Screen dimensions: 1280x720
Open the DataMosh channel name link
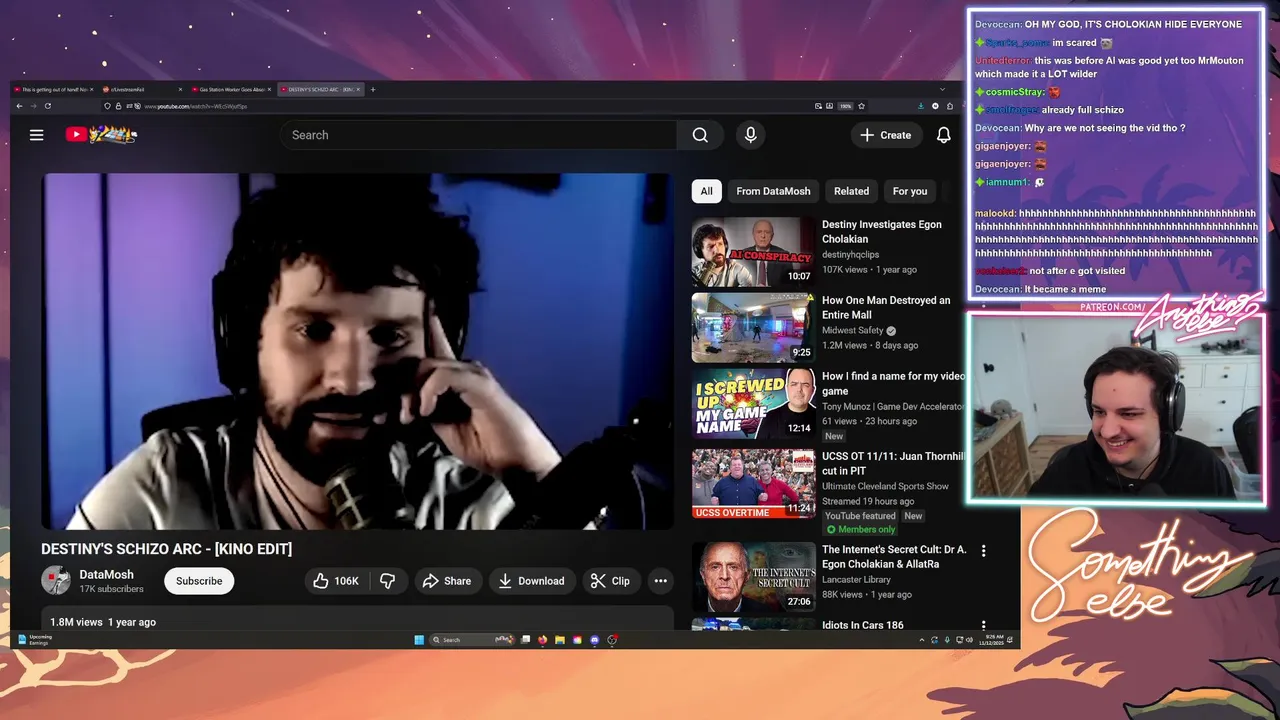tap(106, 575)
